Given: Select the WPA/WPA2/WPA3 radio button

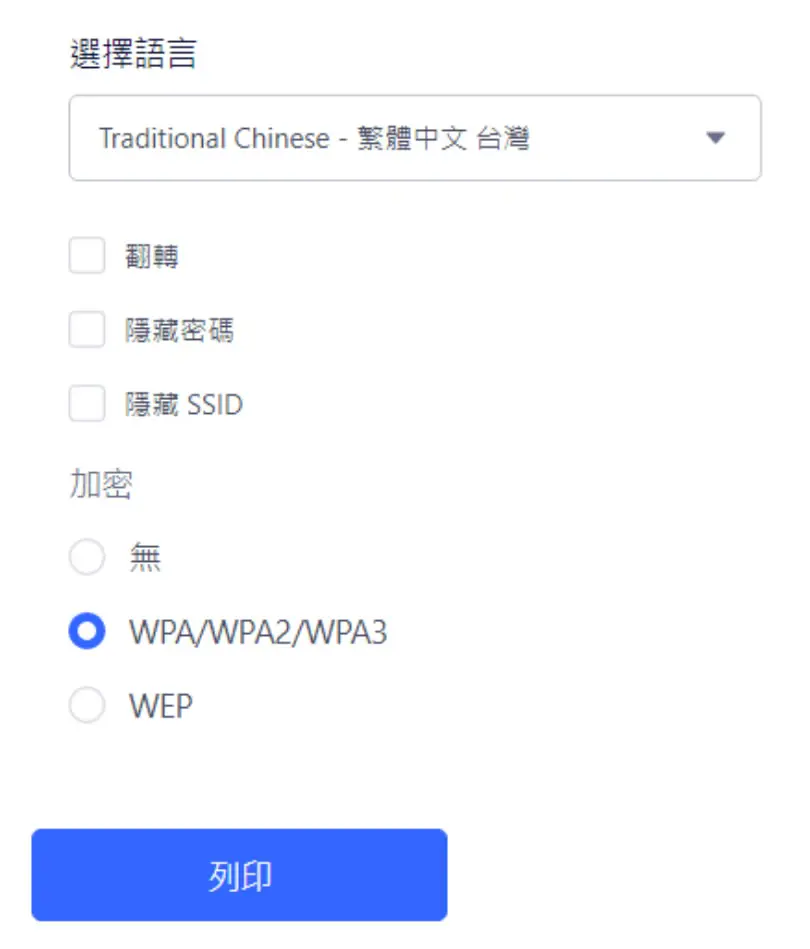Looking at the screenshot, I should (x=87, y=631).
